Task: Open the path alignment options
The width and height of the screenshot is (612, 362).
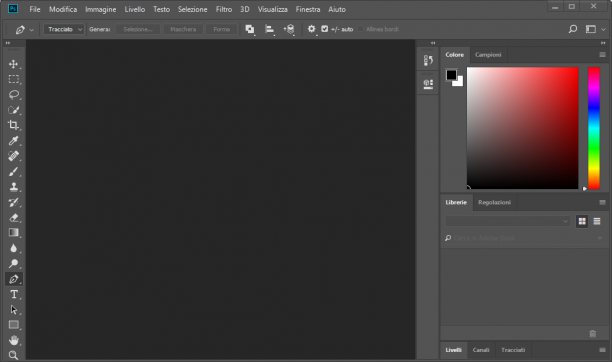Action: click(x=269, y=29)
